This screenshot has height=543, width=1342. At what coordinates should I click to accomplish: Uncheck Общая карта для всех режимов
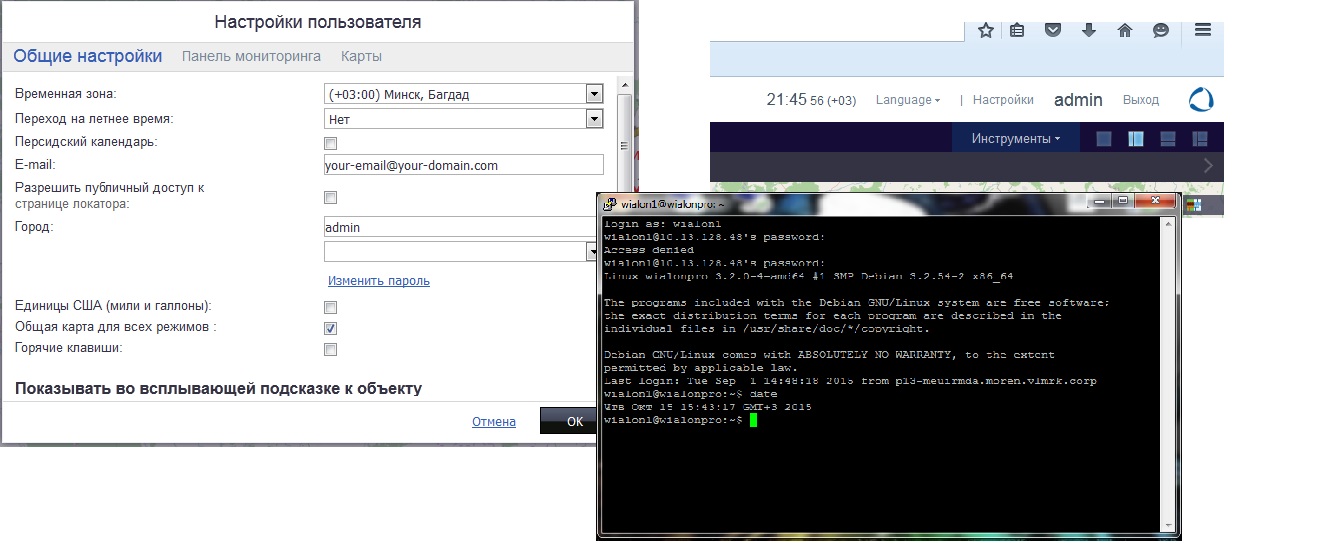point(330,328)
